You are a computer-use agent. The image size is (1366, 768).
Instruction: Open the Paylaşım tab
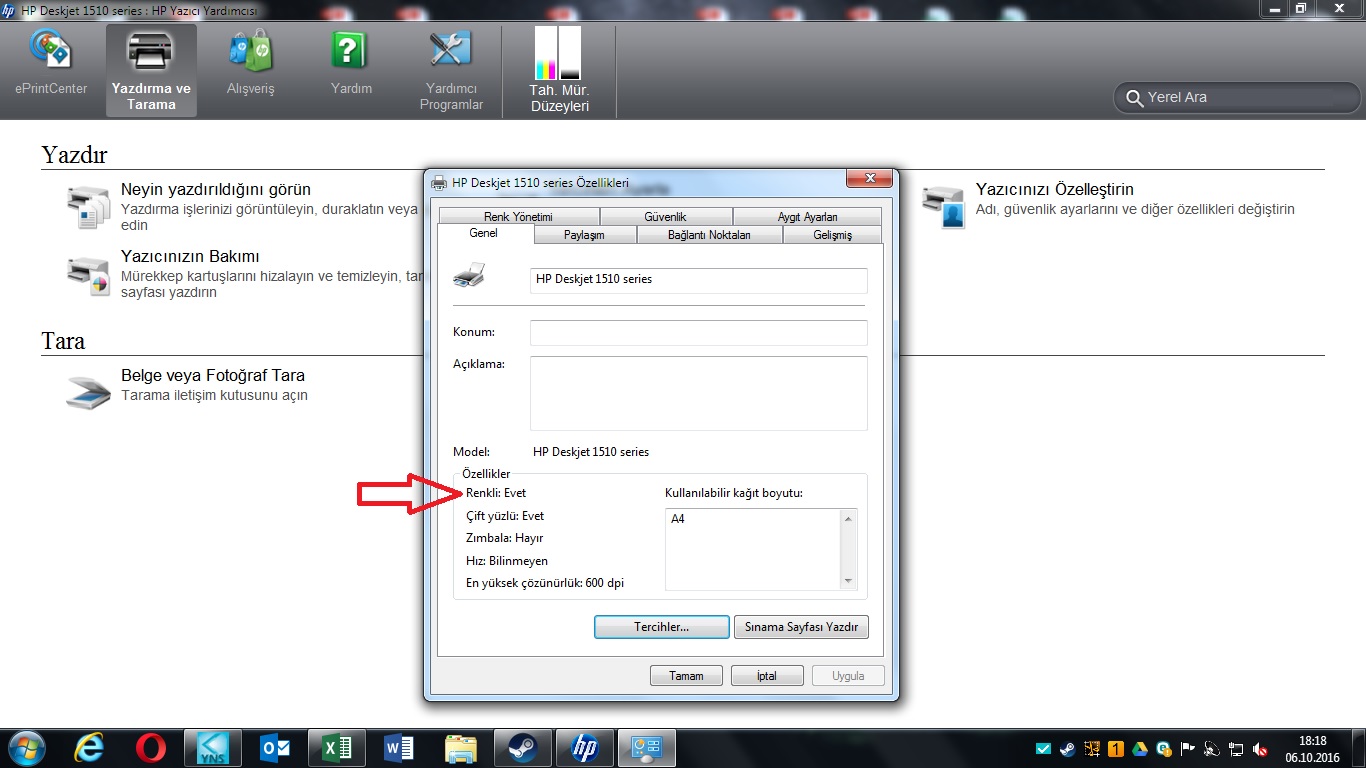[584, 235]
